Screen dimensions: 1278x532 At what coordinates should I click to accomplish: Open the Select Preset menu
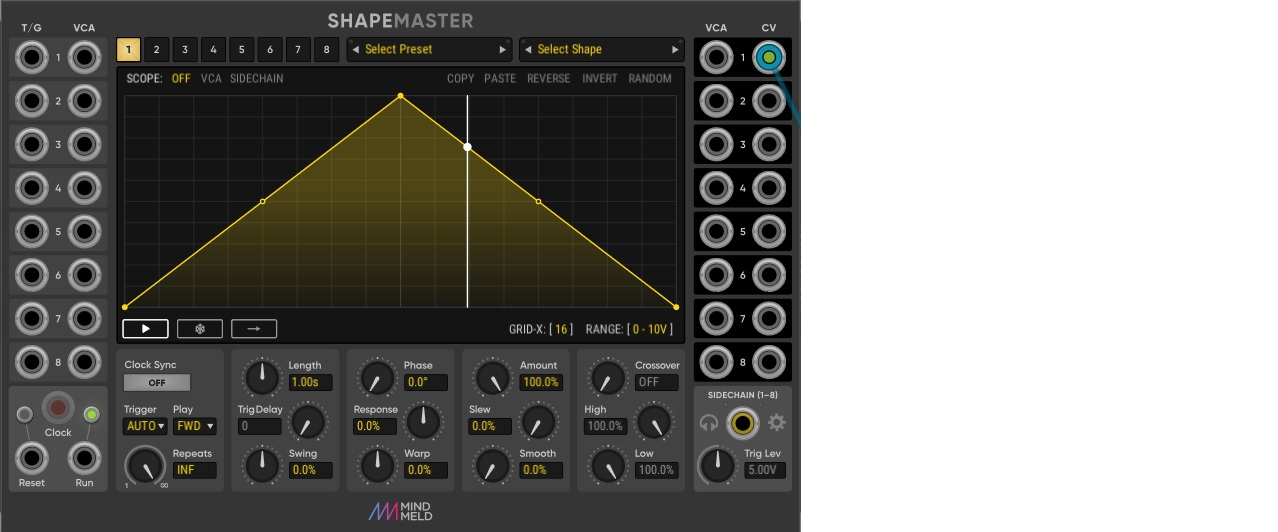click(430, 49)
